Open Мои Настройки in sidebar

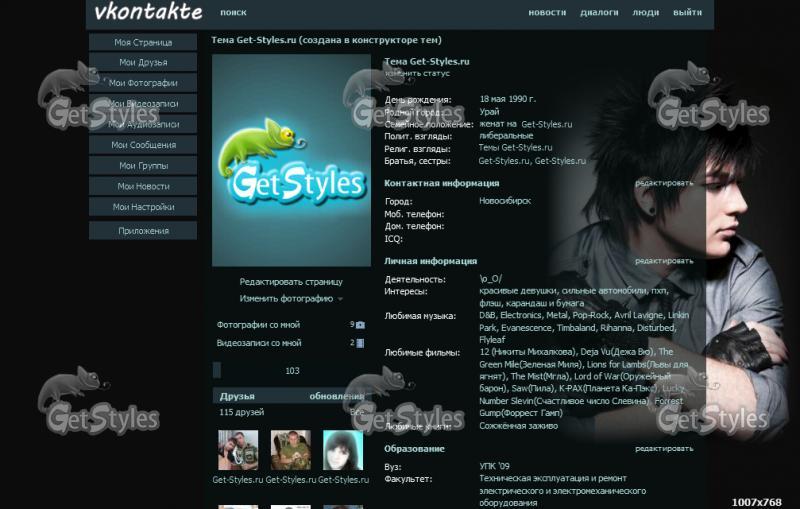(x=143, y=207)
